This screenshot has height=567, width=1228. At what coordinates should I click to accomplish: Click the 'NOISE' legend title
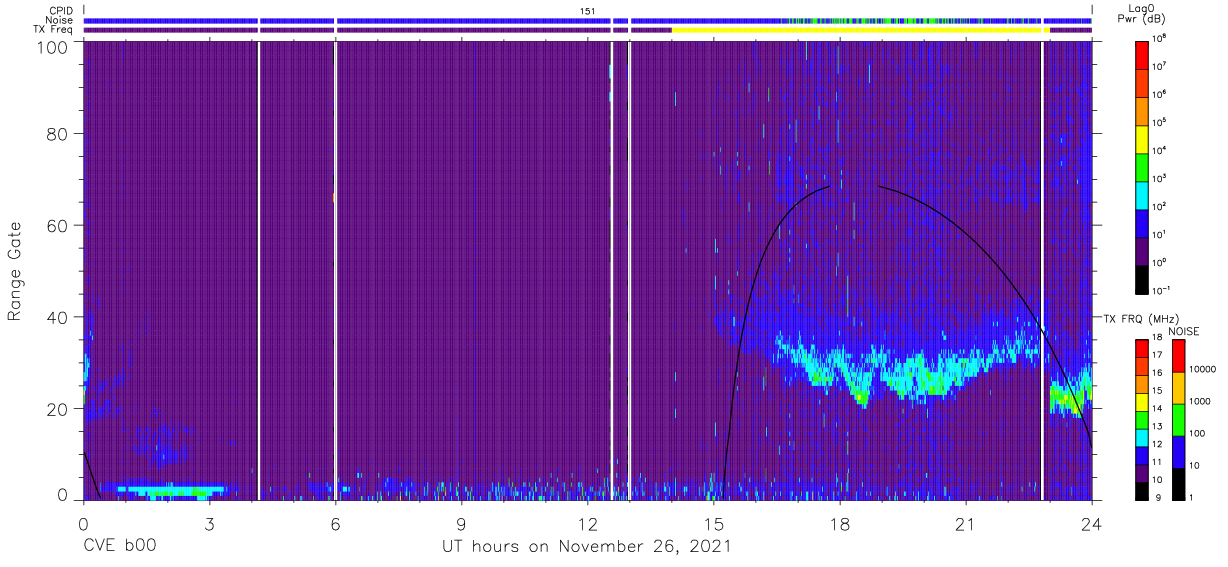pyautogui.click(x=1183, y=330)
